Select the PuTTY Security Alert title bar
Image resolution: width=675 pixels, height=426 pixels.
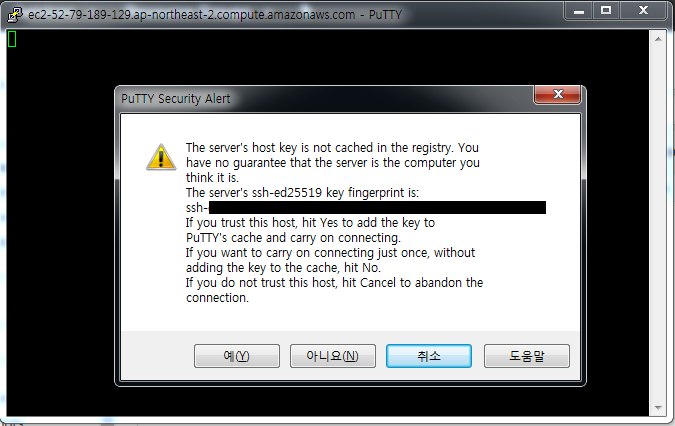(326, 99)
